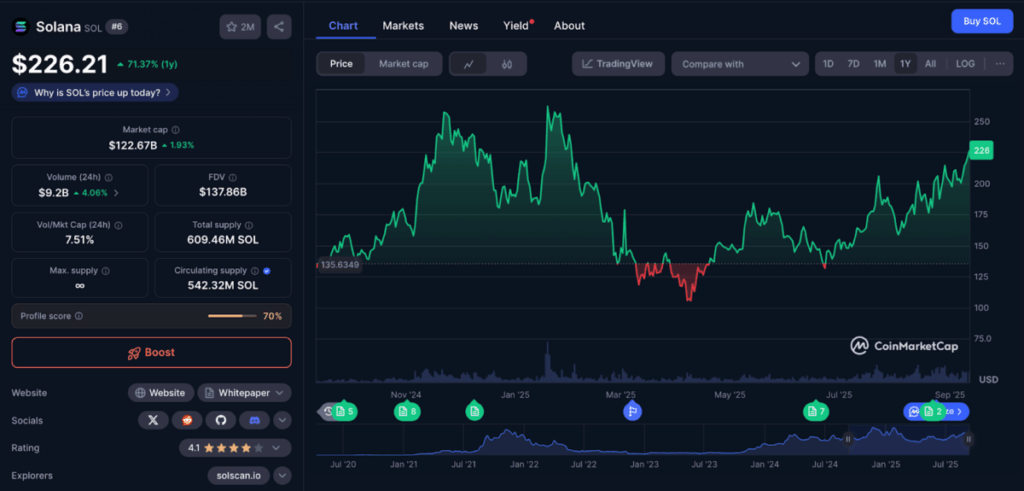Open news marker labeled 5
Screen dimensions: 1024x491
[x=344, y=411]
